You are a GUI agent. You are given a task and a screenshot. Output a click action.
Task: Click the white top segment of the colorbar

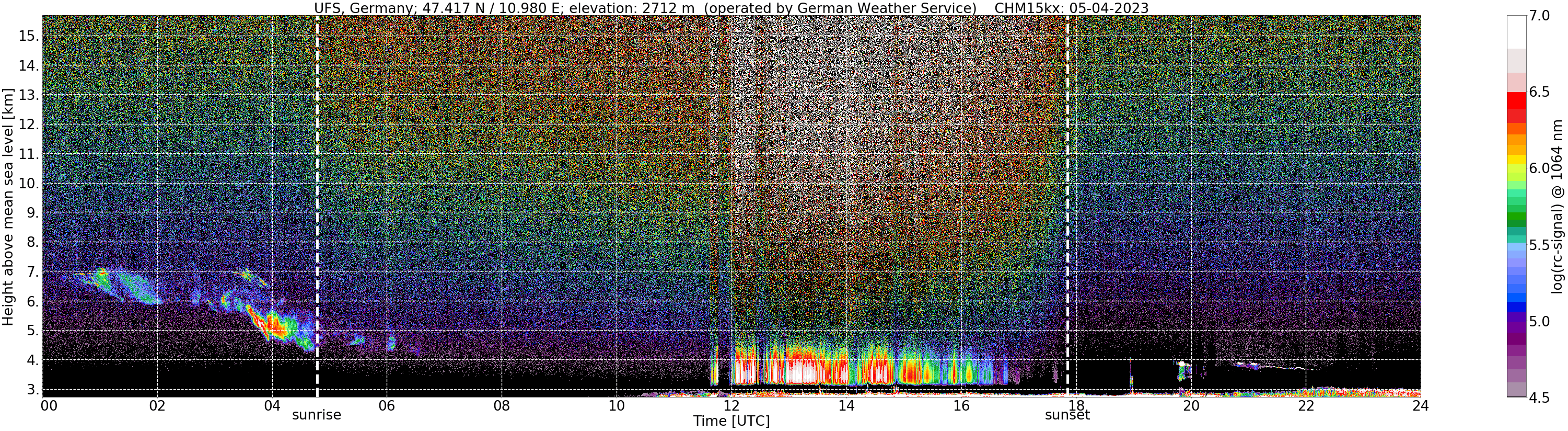(1516, 32)
